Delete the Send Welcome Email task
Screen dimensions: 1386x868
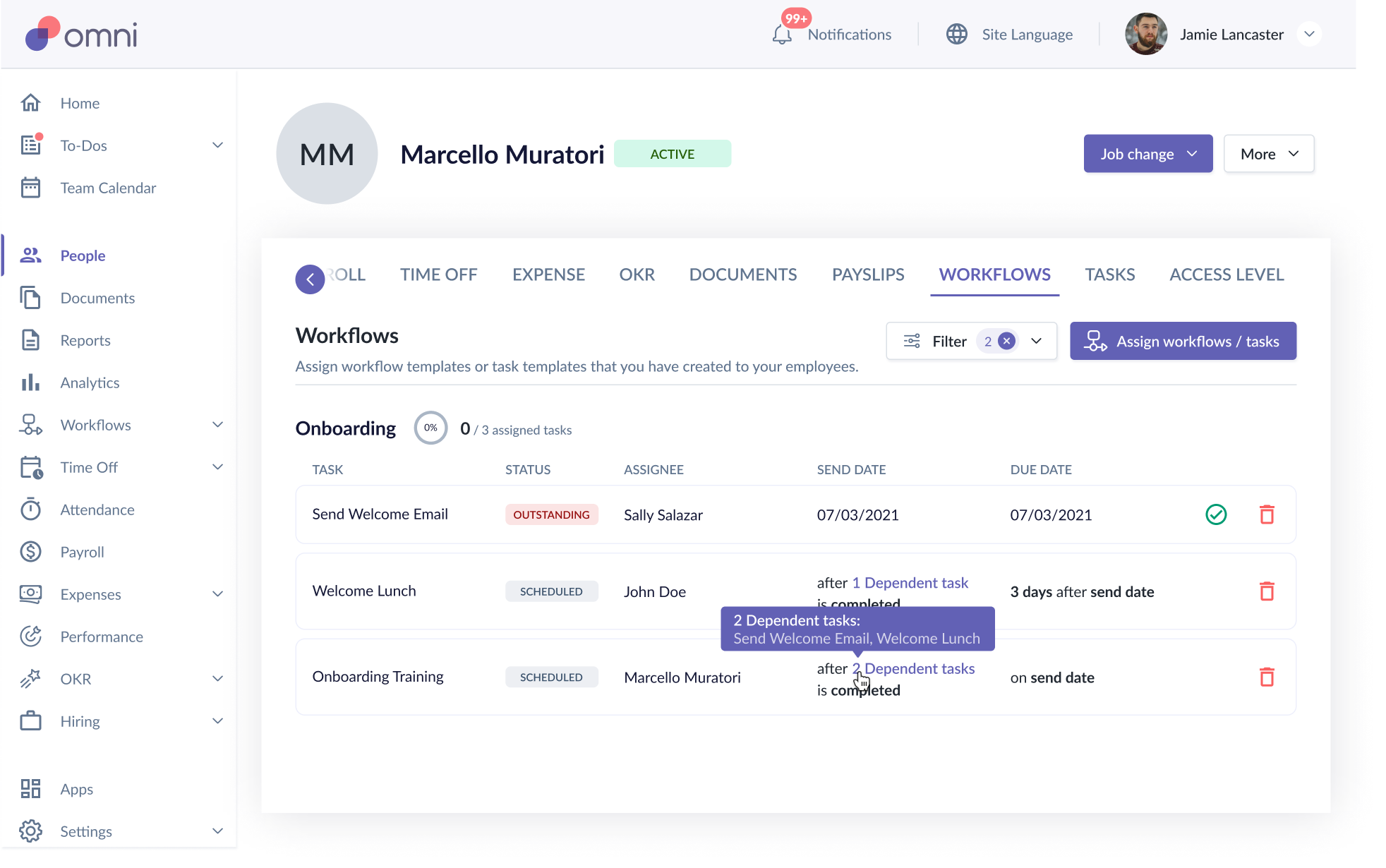[x=1267, y=514]
